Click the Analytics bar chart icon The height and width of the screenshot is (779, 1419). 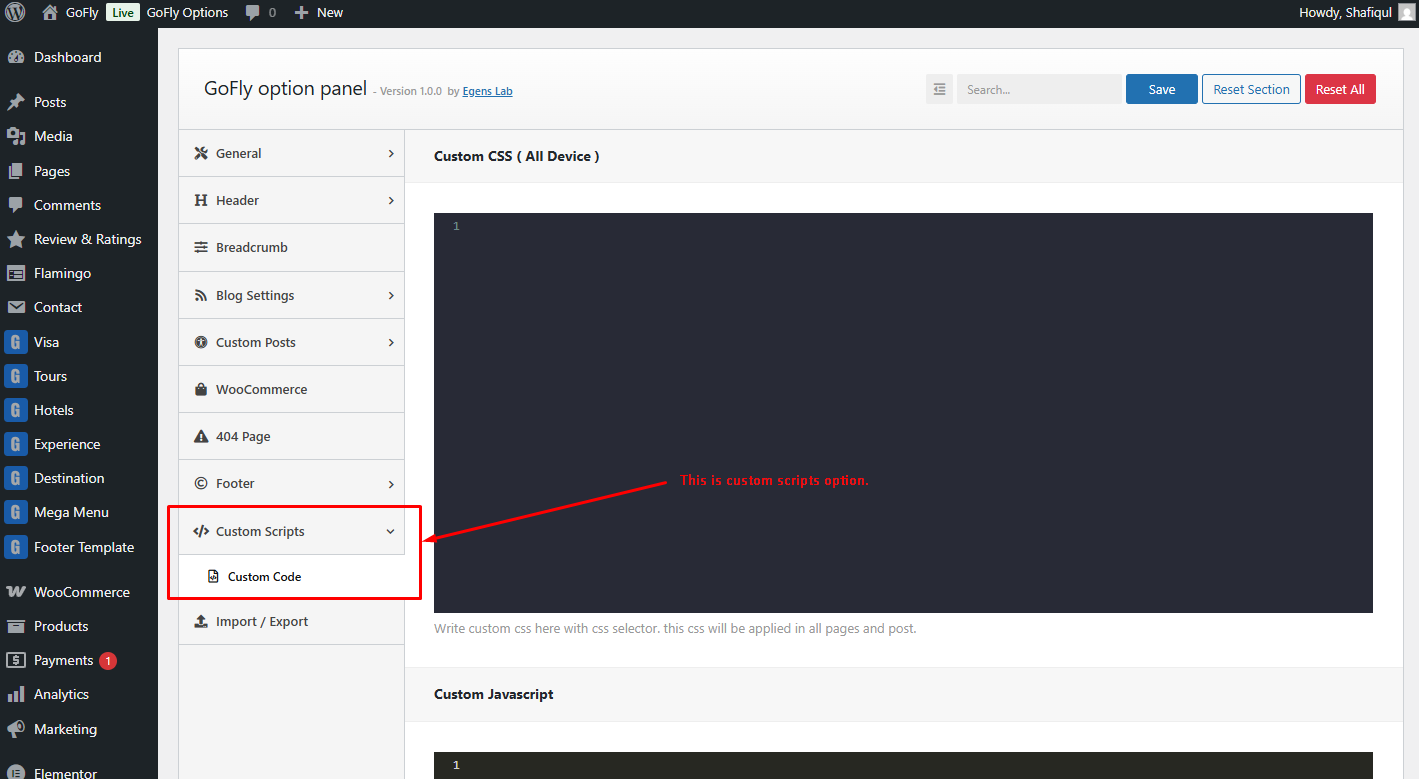pos(16,694)
